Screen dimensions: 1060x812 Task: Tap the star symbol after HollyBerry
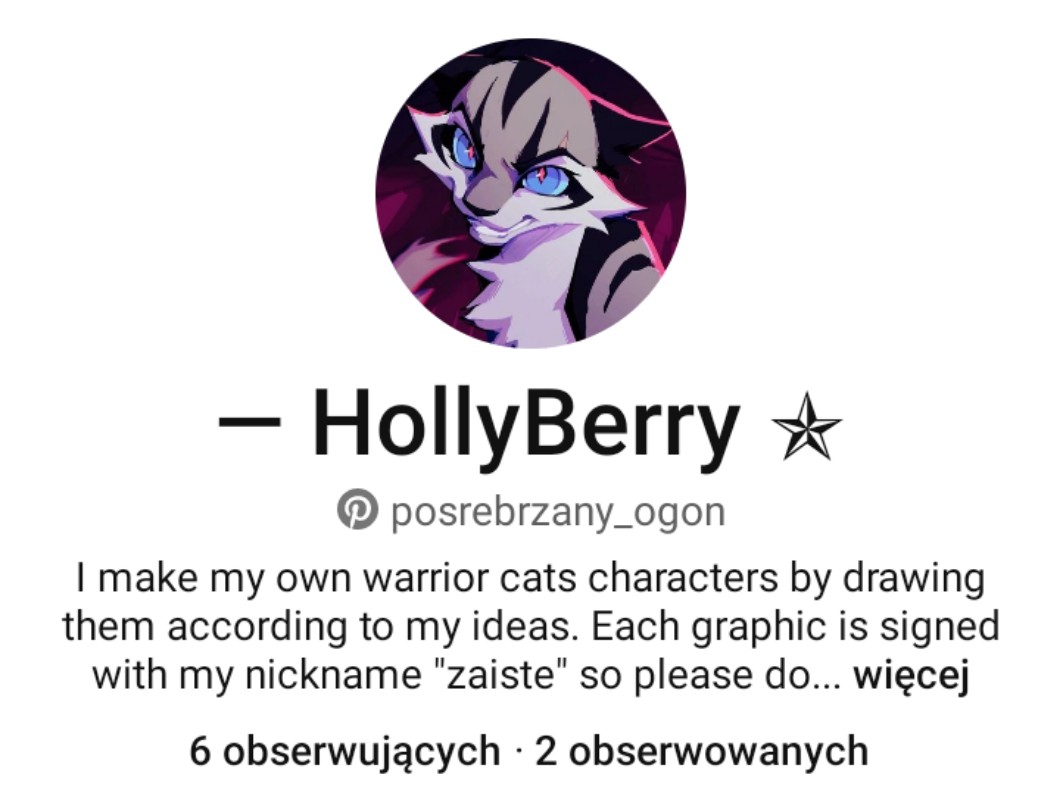pos(806,427)
